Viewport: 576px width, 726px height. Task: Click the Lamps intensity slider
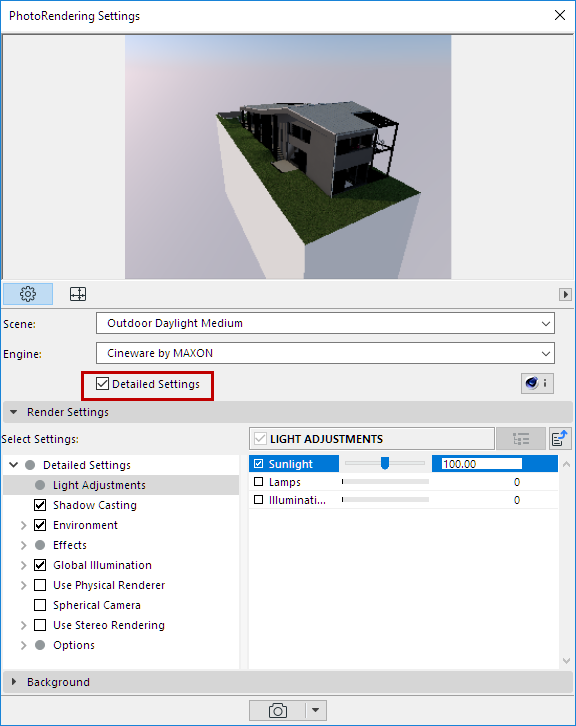[x=385, y=482]
